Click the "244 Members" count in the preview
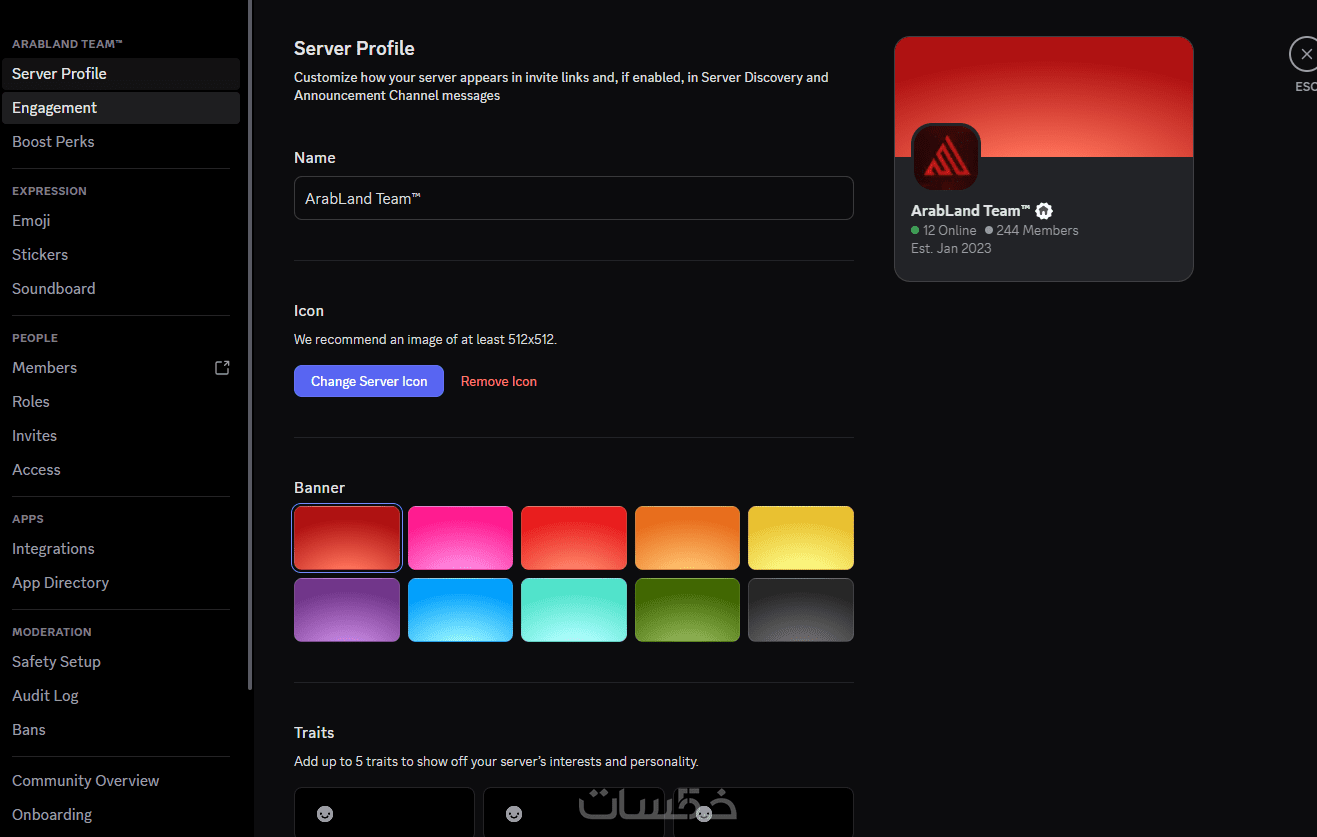The image size is (1317, 837). pos(1032,231)
